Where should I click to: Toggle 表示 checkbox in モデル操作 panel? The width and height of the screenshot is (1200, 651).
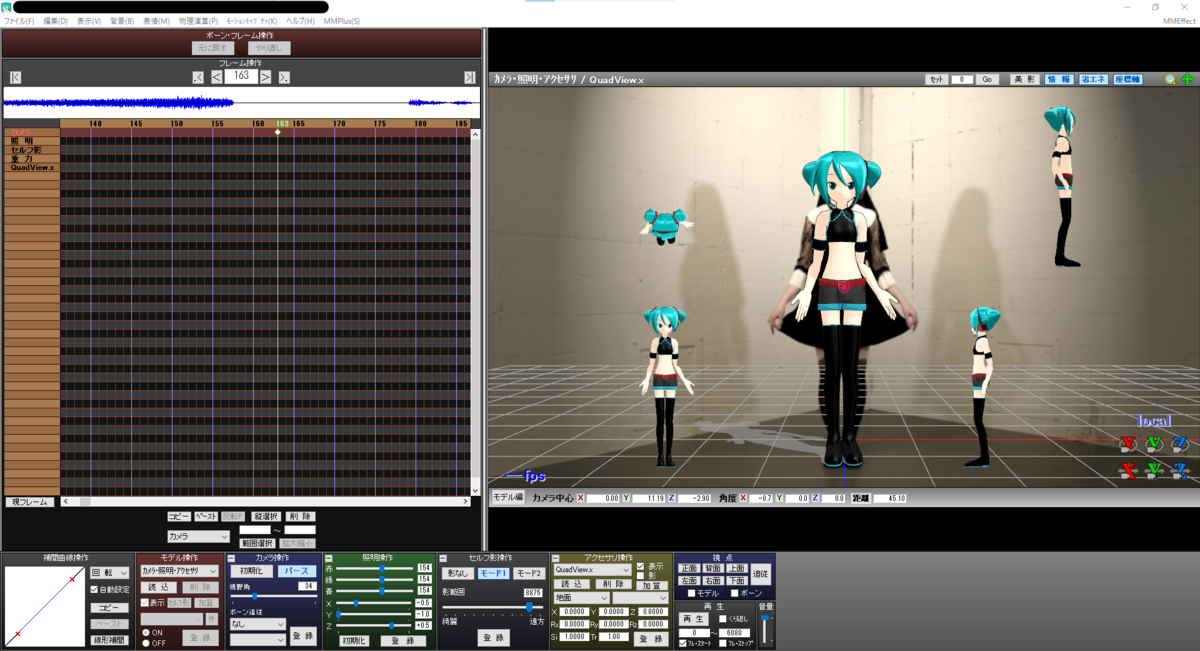pyautogui.click(x=145, y=603)
